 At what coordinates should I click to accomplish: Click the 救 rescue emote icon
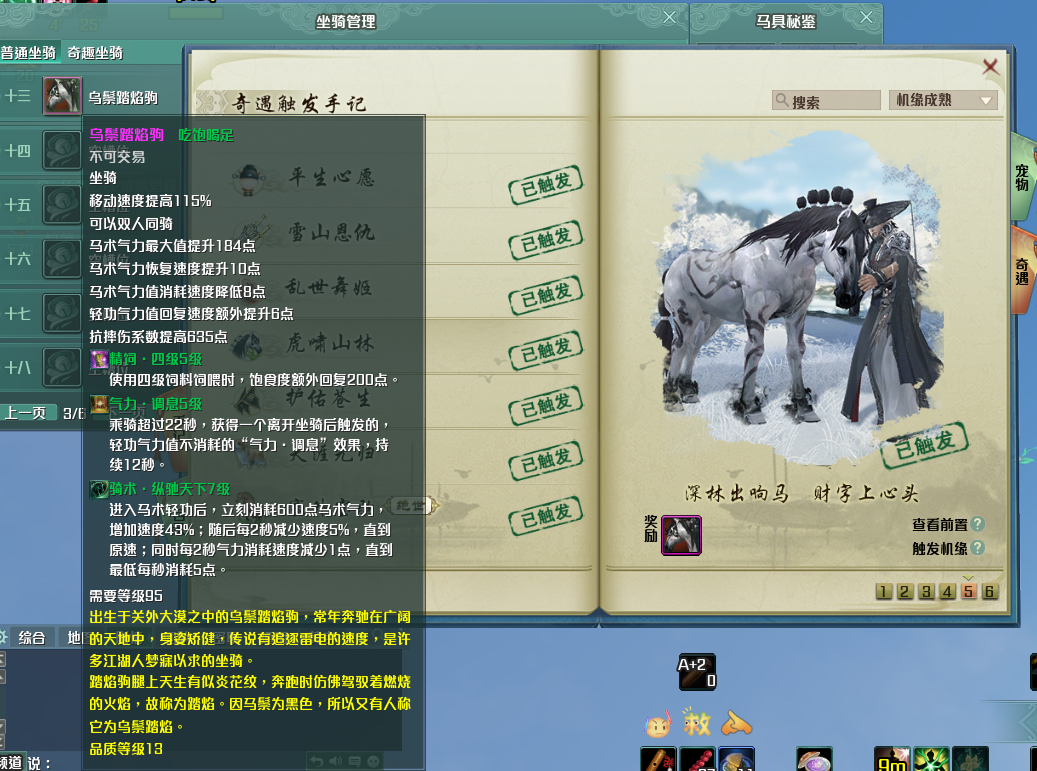(696, 721)
